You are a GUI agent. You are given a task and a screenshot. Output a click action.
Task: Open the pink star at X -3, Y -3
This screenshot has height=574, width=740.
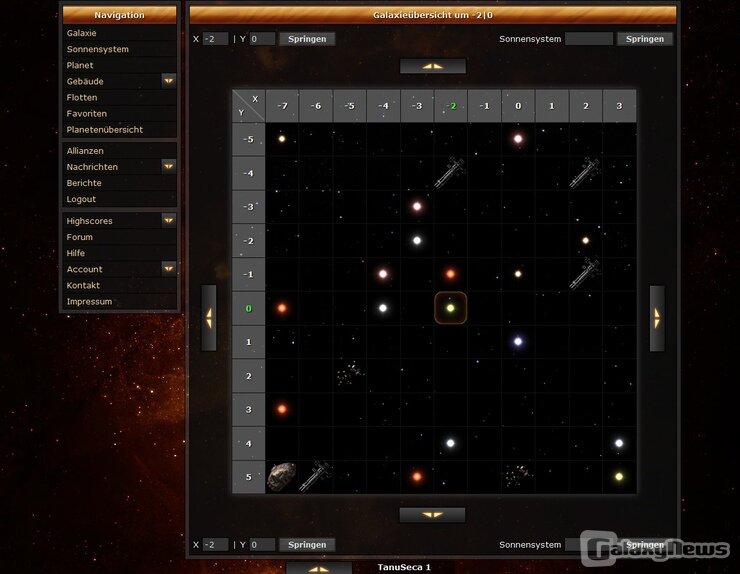[x=417, y=206]
